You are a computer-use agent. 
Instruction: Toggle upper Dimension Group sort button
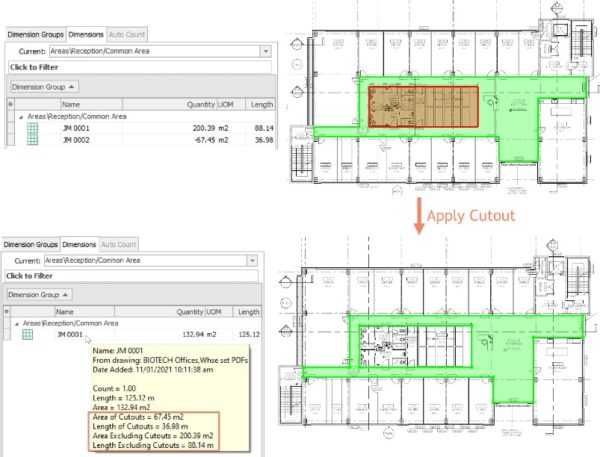[44, 87]
